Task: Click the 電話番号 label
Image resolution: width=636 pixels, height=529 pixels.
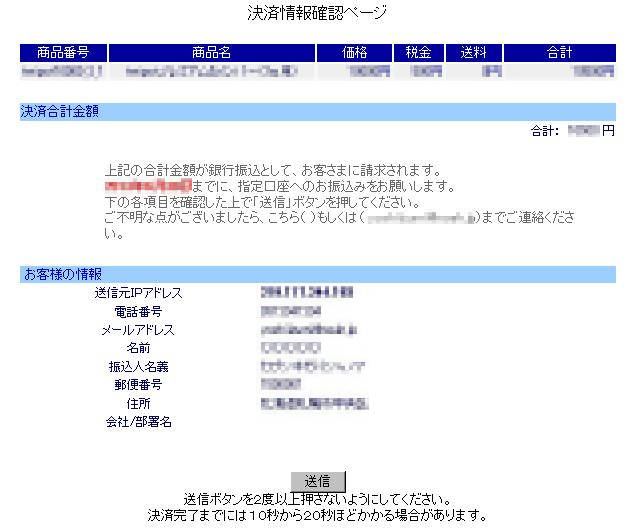Action: 138,312
